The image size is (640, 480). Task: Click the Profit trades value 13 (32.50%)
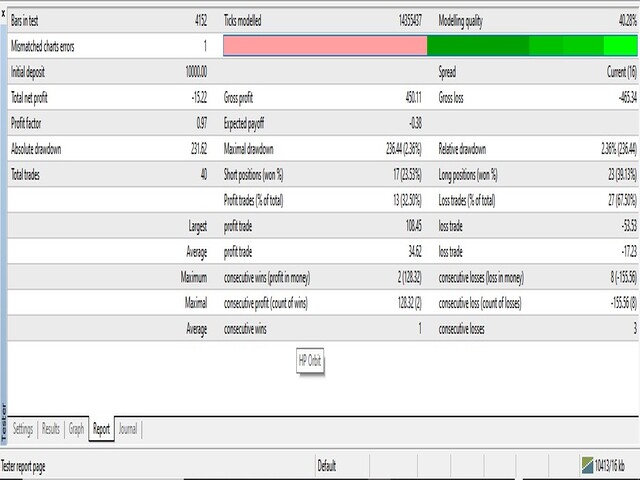coord(407,200)
